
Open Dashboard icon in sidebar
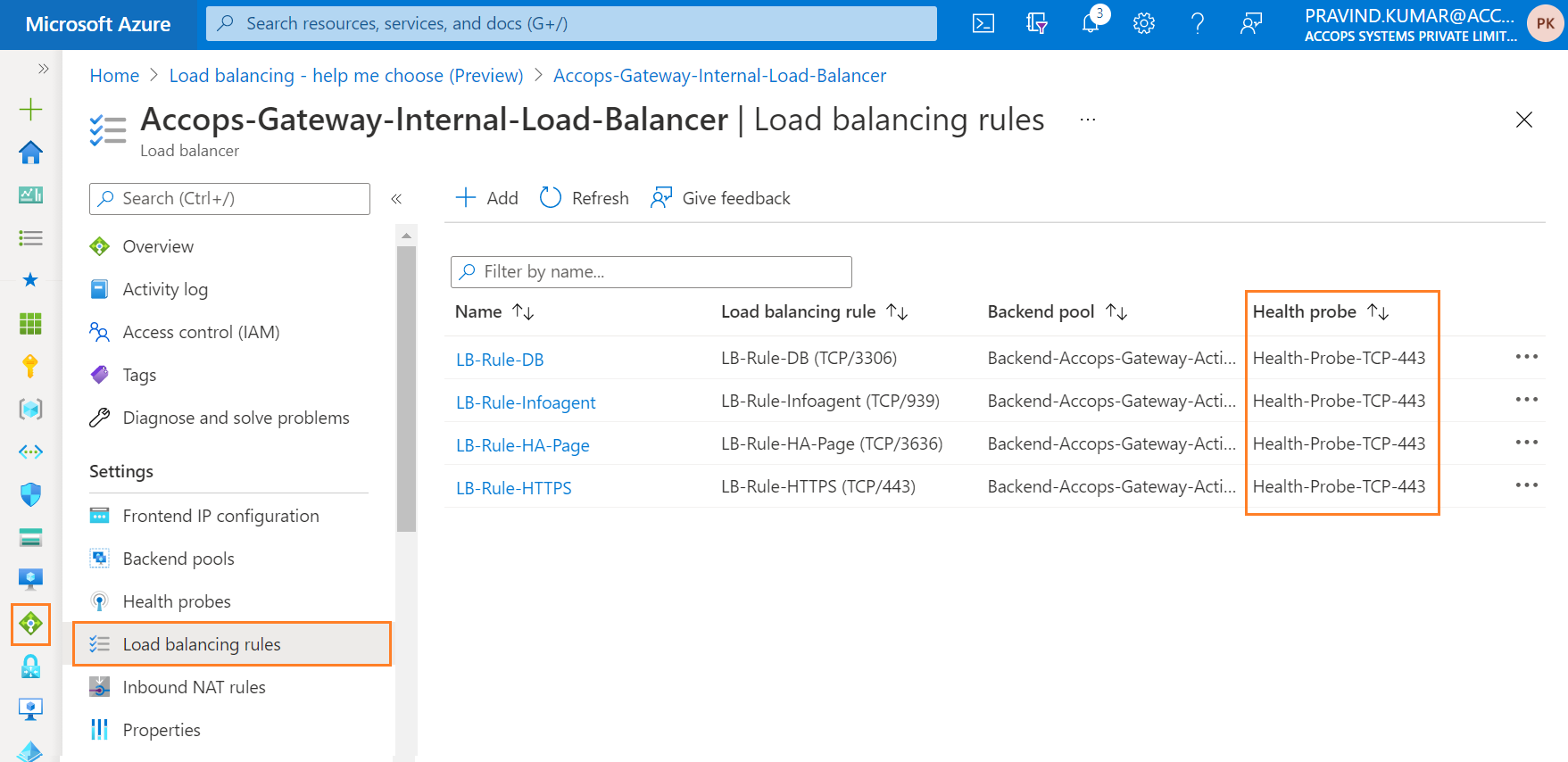(30, 195)
